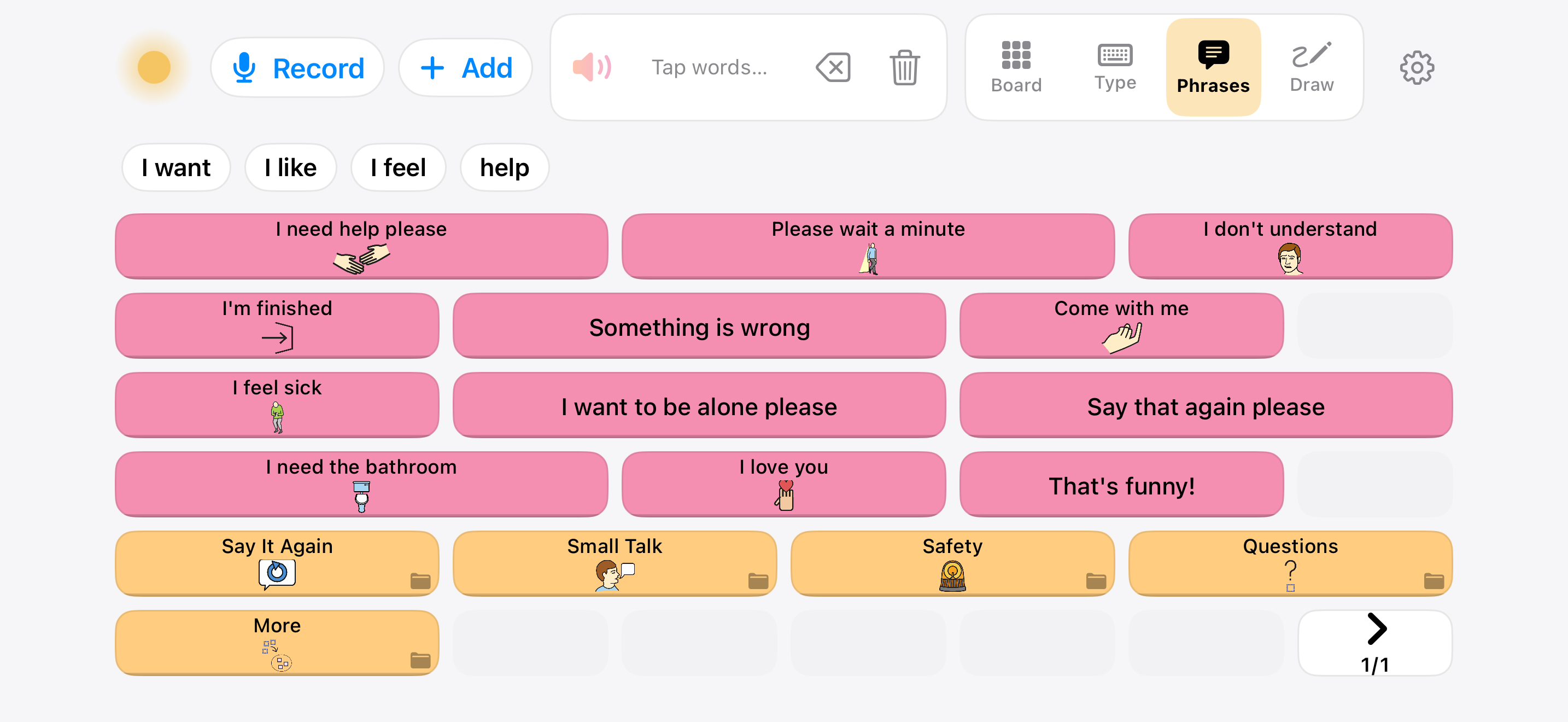Screen dimensions: 1568x722
Task: Select the 'I want' starter chip
Action: tap(176, 167)
